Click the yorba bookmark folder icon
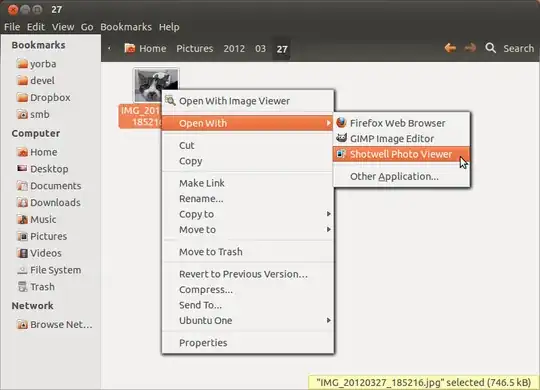 coord(22,64)
